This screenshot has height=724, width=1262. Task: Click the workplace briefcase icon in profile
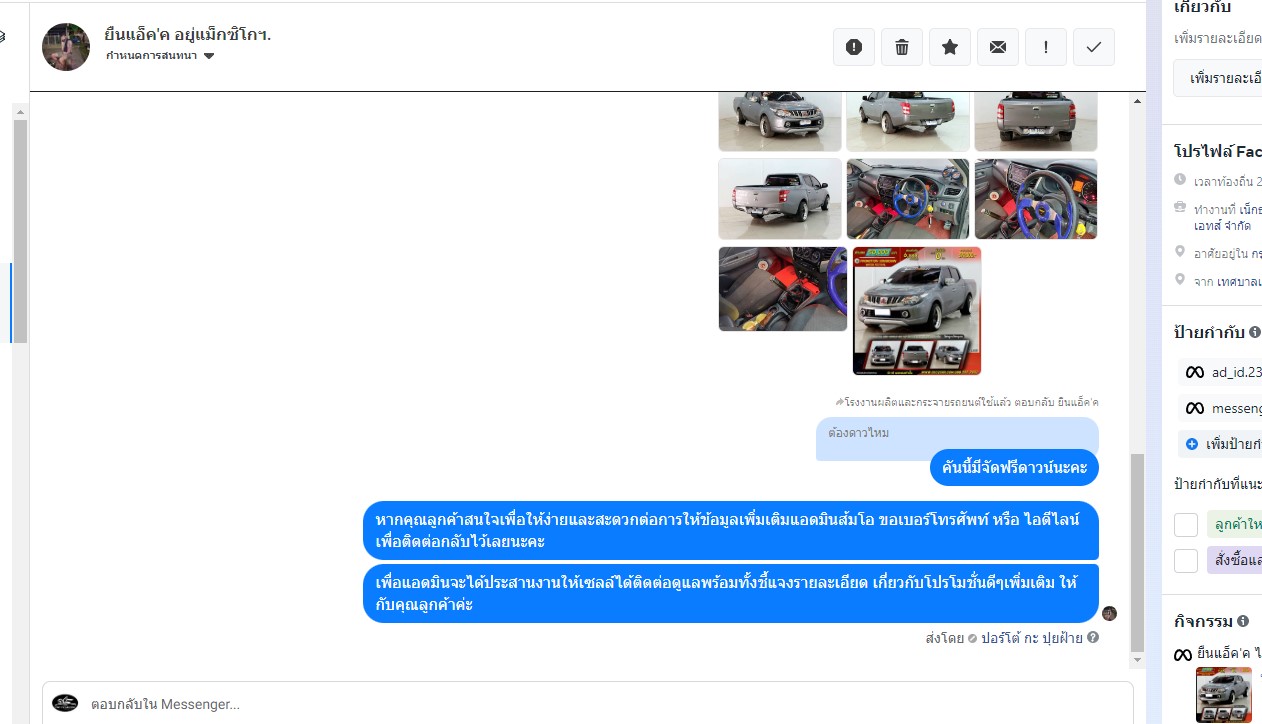[x=1181, y=208]
